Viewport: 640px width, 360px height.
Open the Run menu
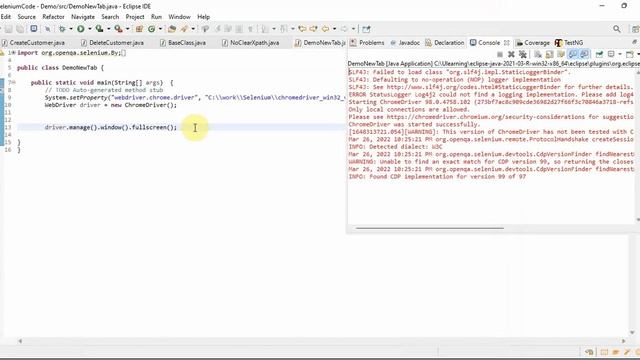pyautogui.click(x=156, y=17)
